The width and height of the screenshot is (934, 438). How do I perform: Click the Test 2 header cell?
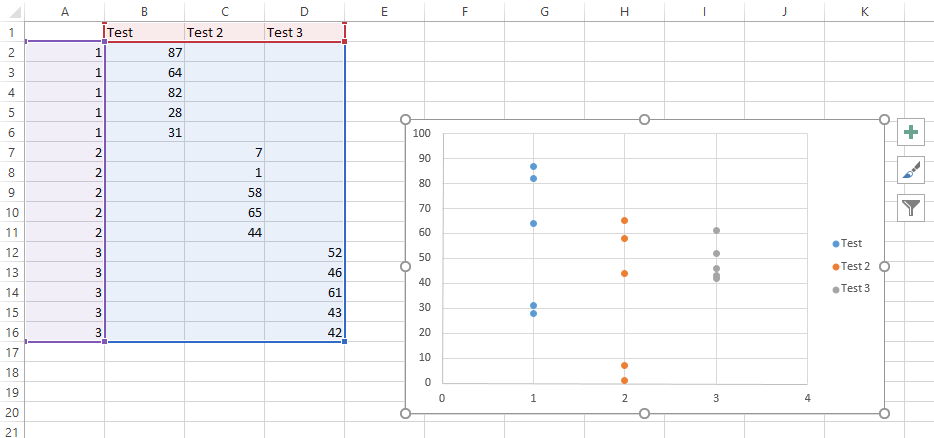pyautogui.click(x=225, y=32)
